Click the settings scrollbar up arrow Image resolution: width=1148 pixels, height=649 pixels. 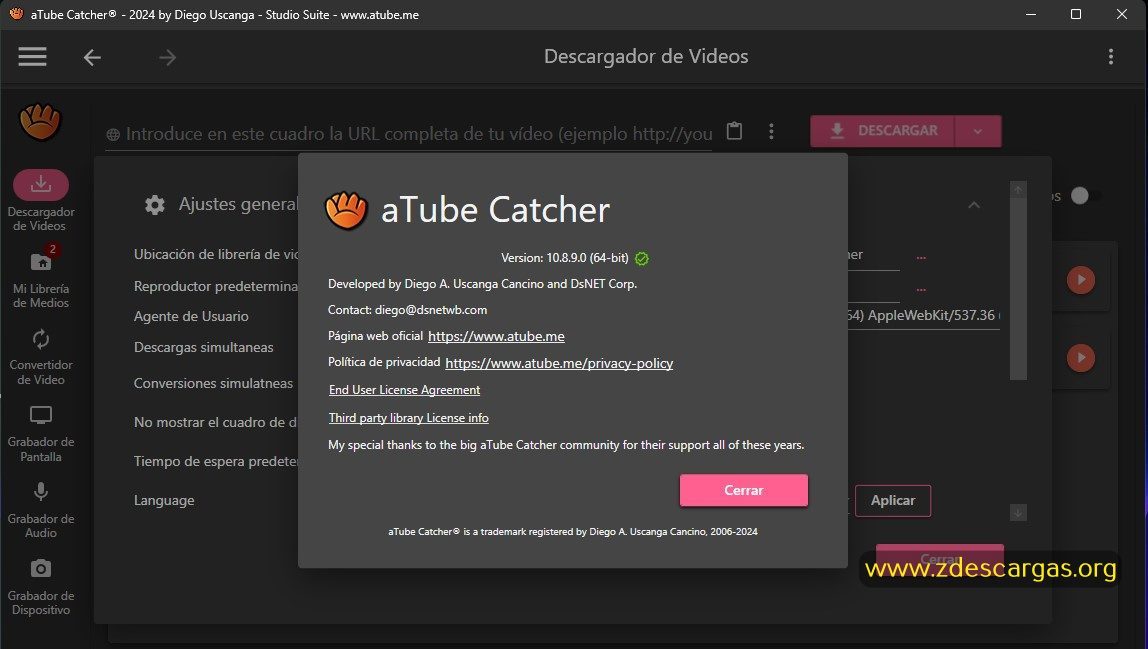pos(1018,190)
